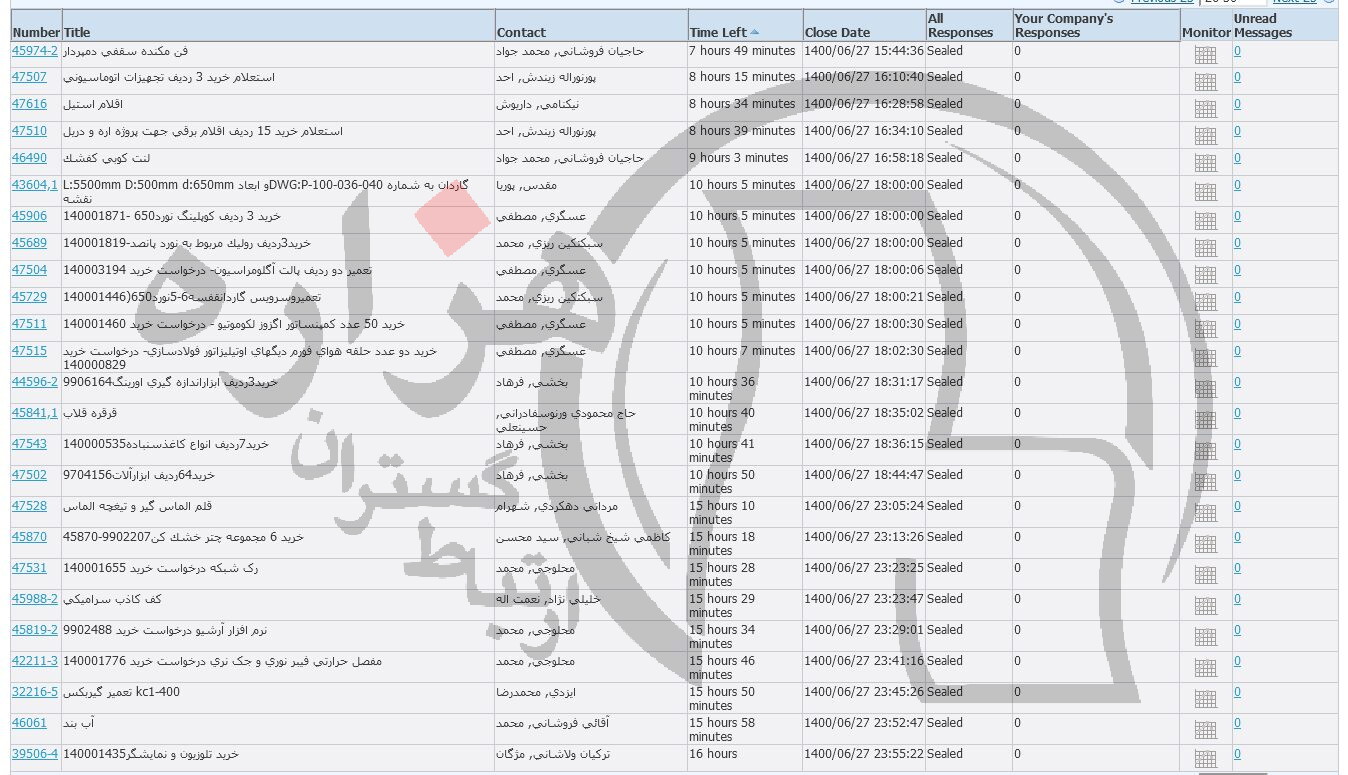This screenshot has width=1348, height=775.
Task: Open the monitor icon for negotiation 45974-2
Action: (1205, 56)
